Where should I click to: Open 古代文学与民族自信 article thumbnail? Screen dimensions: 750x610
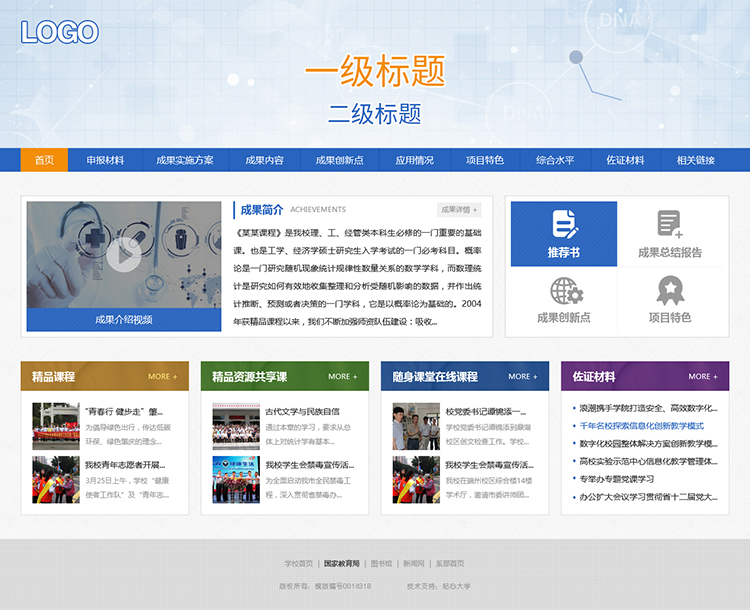click(236, 425)
